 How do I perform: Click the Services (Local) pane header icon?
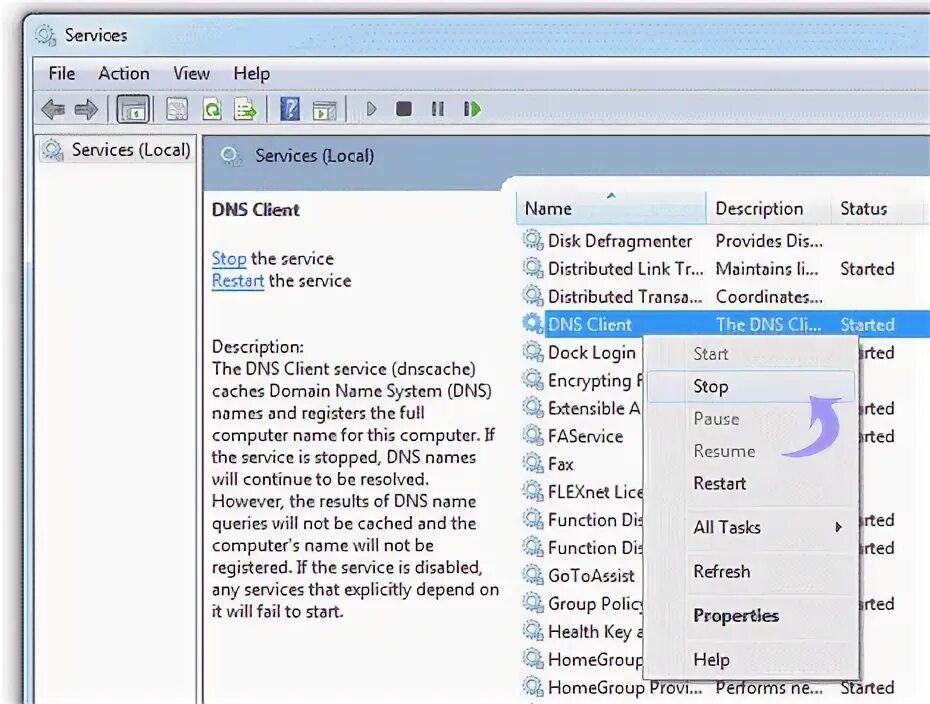231,156
